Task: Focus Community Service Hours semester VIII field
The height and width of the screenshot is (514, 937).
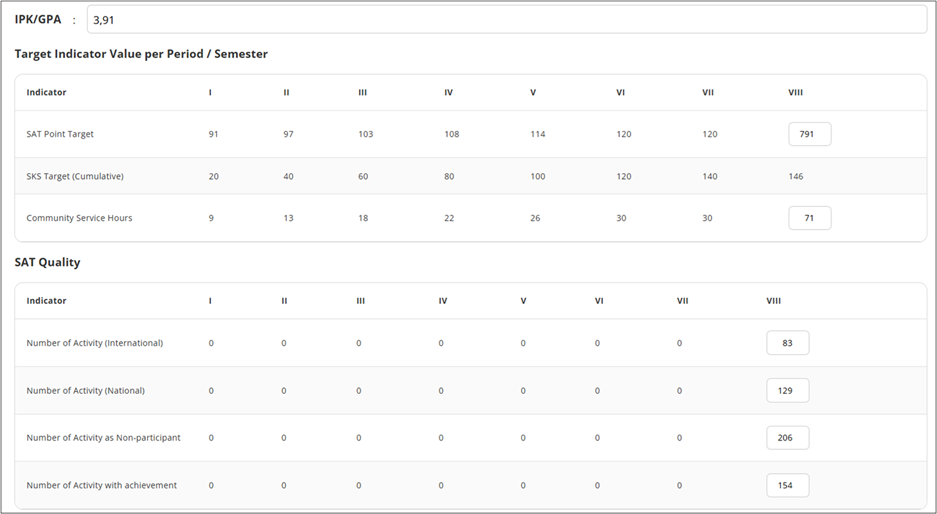Action: click(809, 218)
